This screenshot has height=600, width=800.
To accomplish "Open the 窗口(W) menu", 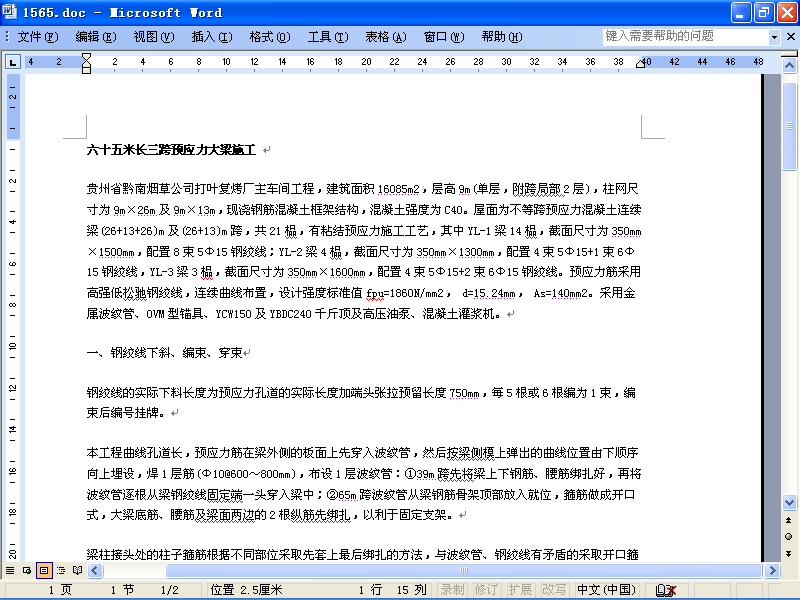I will [x=444, y=37].
